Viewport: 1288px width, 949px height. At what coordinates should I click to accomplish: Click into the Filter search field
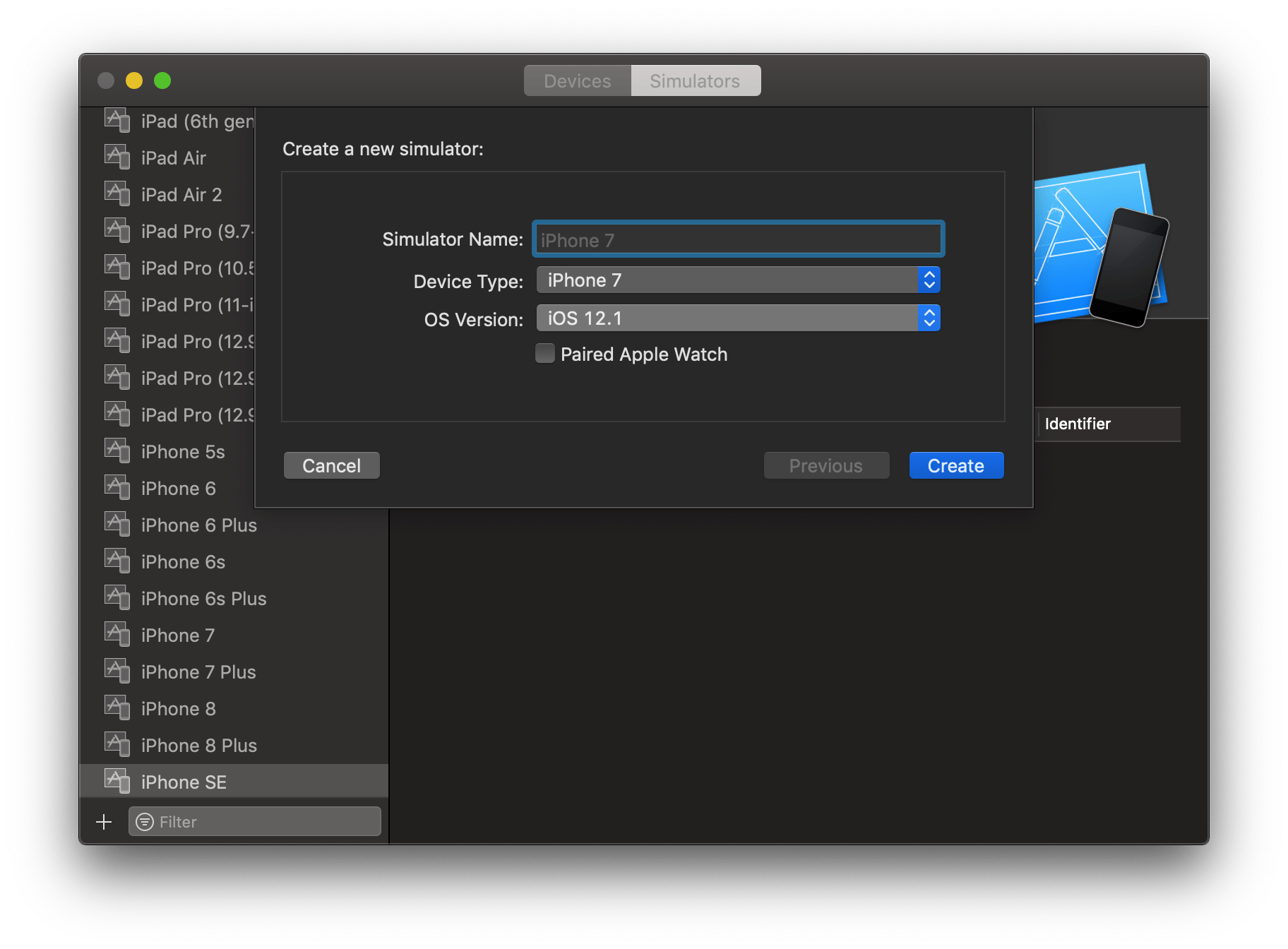click(x=255, y=822)
